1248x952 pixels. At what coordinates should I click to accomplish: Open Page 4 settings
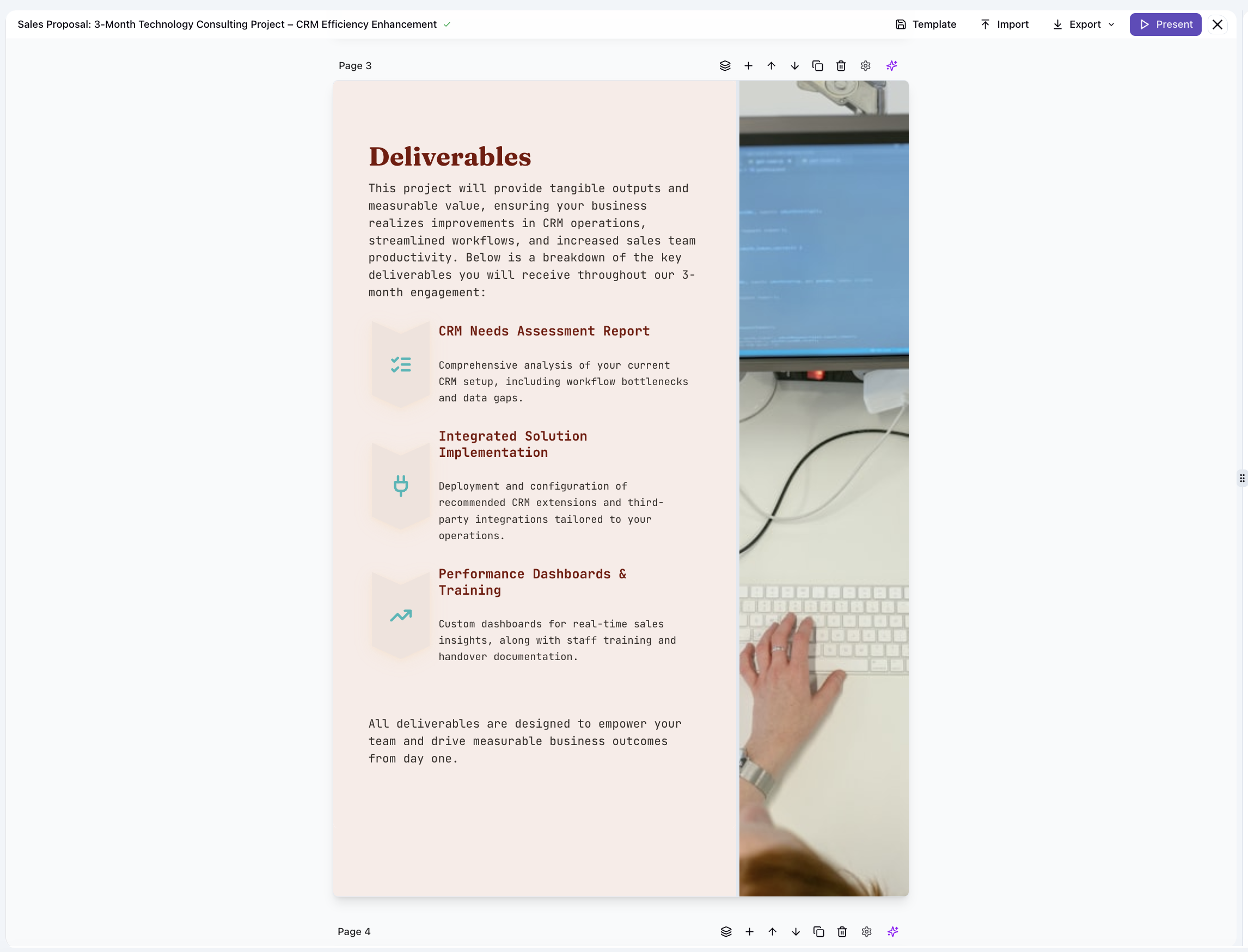(x=866, y=931)
